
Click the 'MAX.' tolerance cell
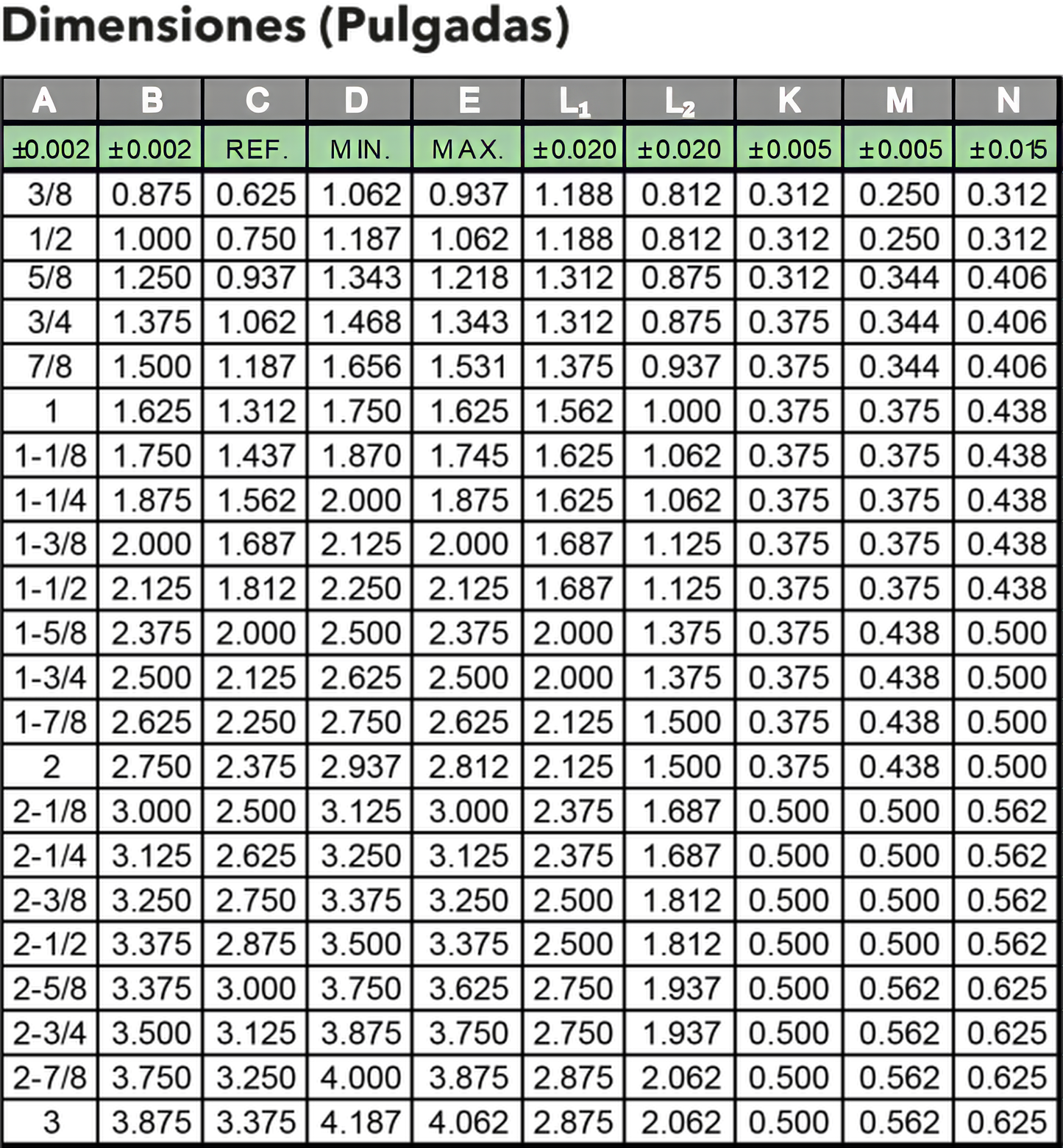point(468,149)
